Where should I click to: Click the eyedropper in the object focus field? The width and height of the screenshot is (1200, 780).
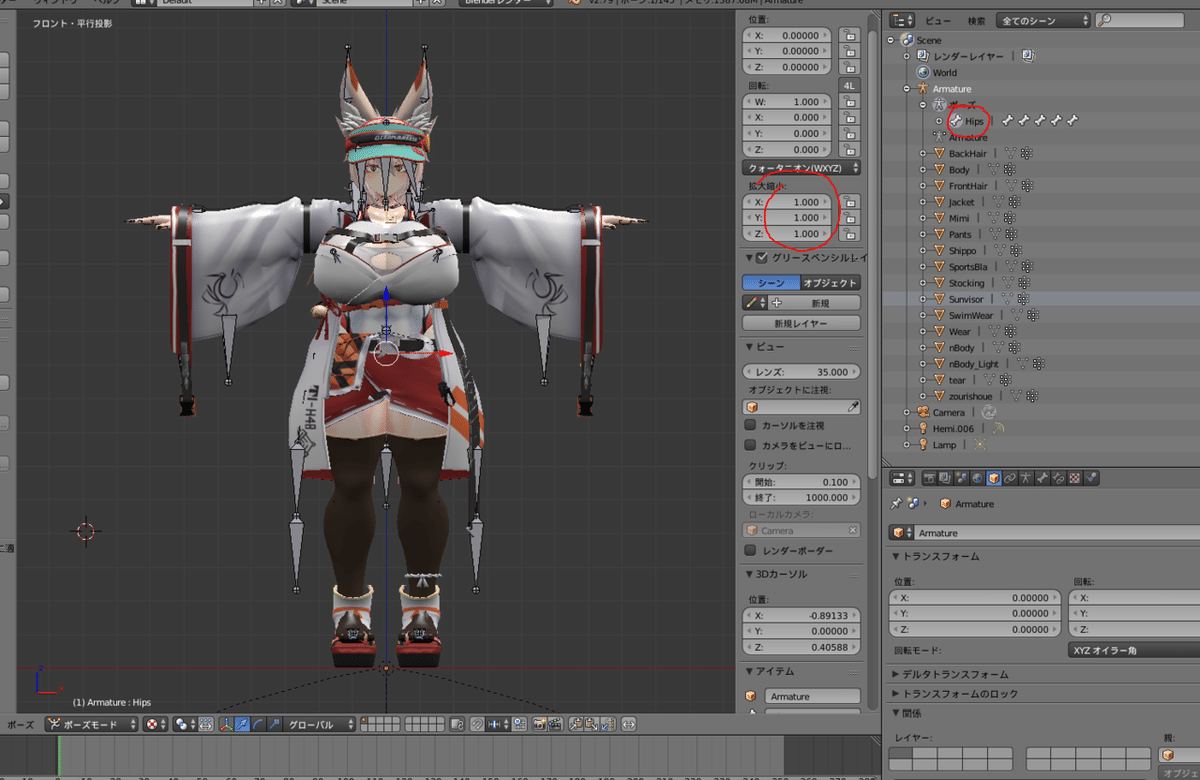click(853, 407)
